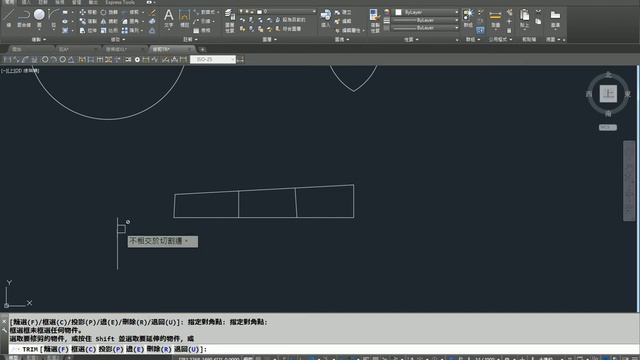Open a new drawing tab with plus
The width and height of the screenshot is (640, 360).
202,50
